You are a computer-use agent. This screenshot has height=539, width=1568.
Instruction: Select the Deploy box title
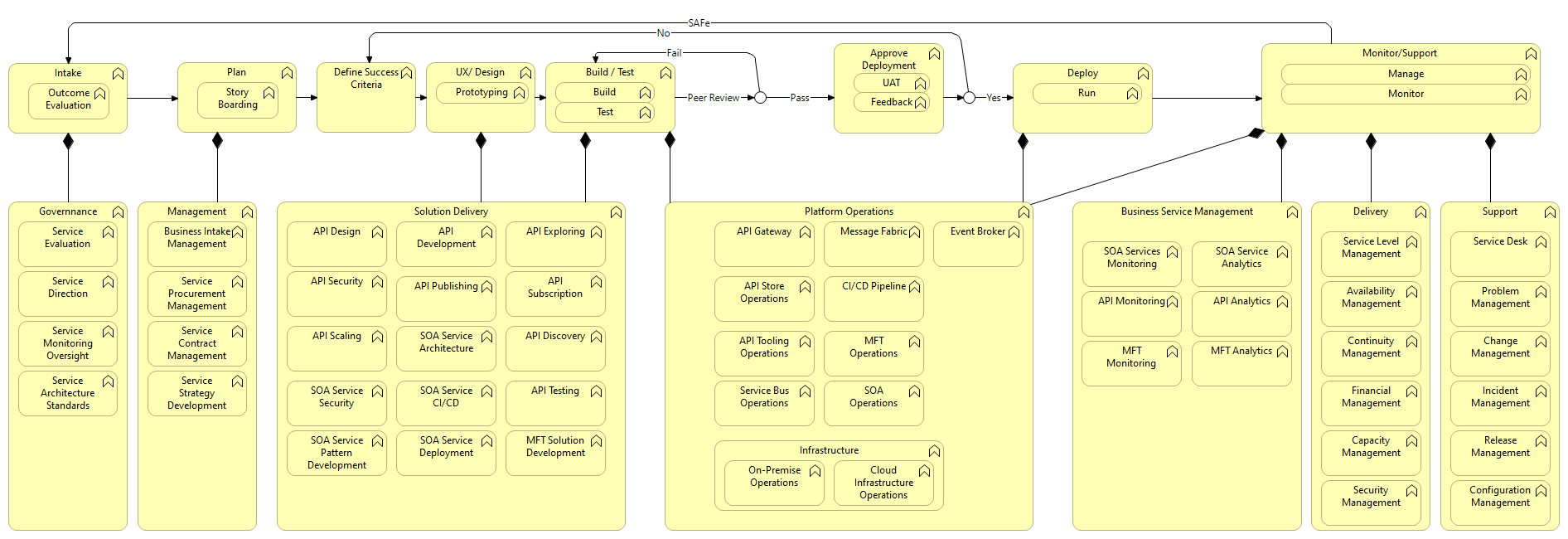1082,73
